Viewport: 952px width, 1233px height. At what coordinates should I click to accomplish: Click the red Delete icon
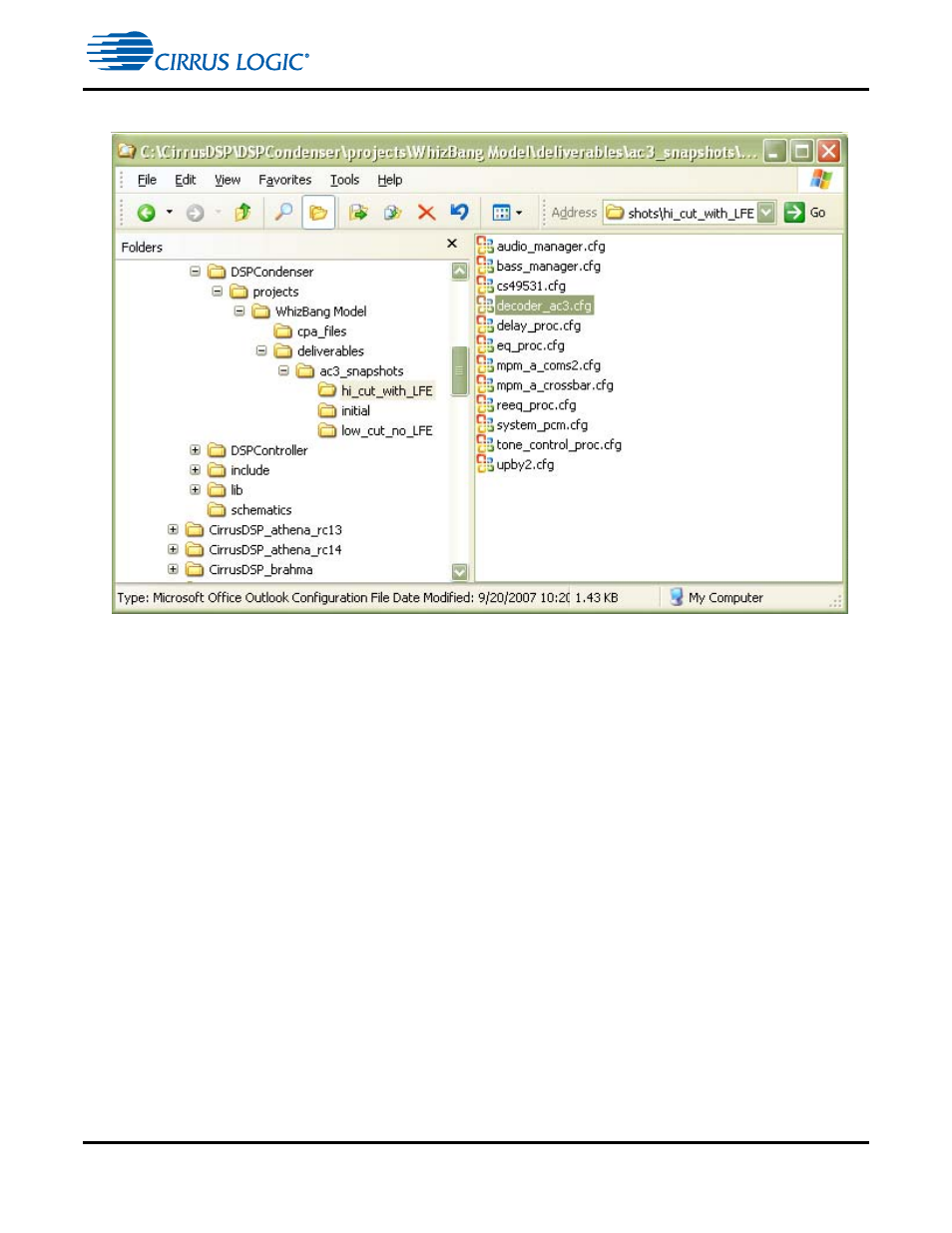pyautogui.click(x=426, y=213)
